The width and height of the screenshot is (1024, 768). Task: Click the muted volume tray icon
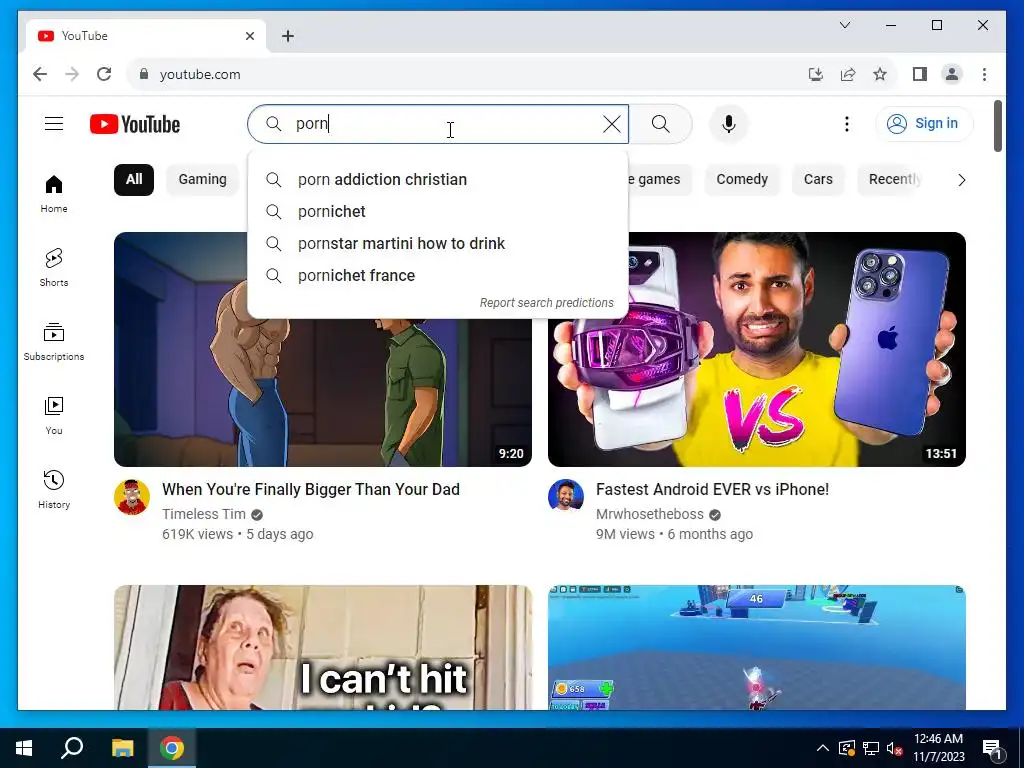click(894, 748)
